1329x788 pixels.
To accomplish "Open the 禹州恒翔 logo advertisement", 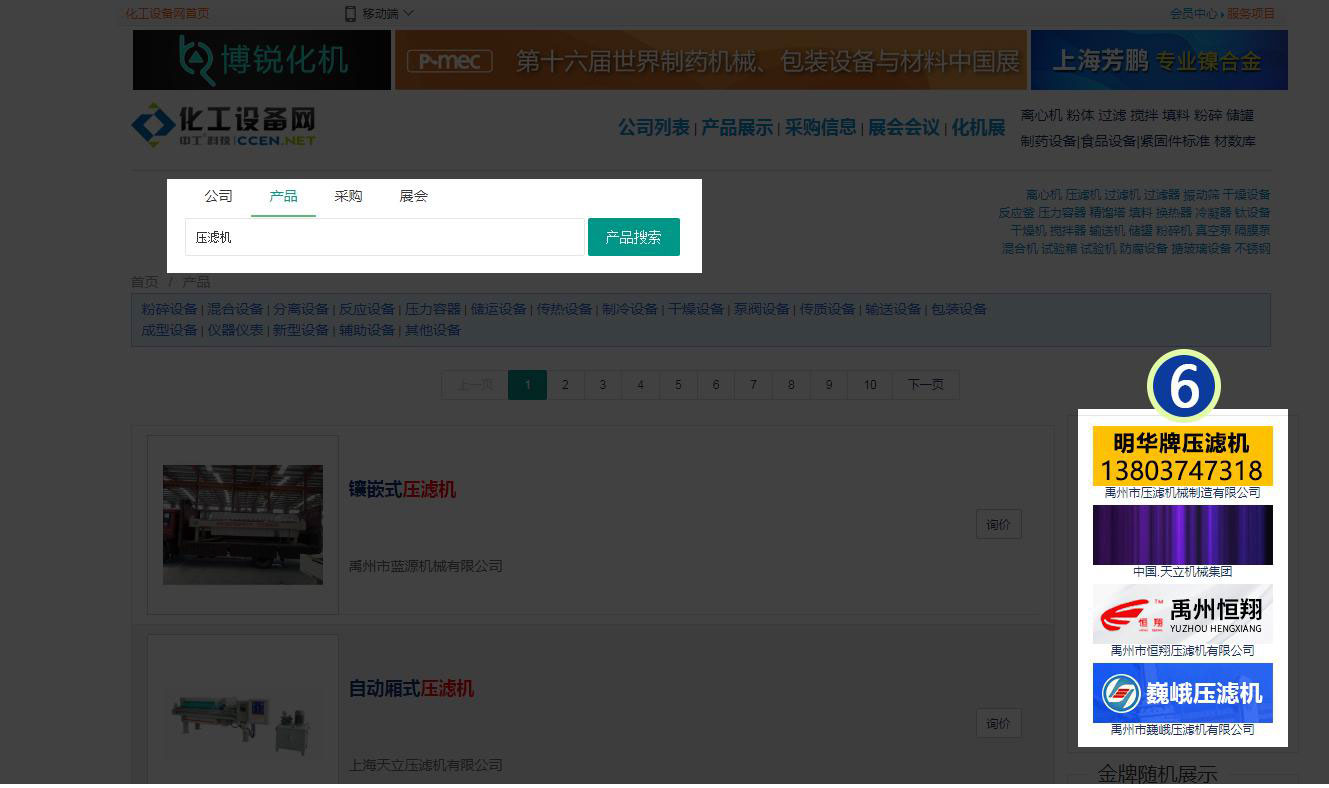I will click(1182, 613).
